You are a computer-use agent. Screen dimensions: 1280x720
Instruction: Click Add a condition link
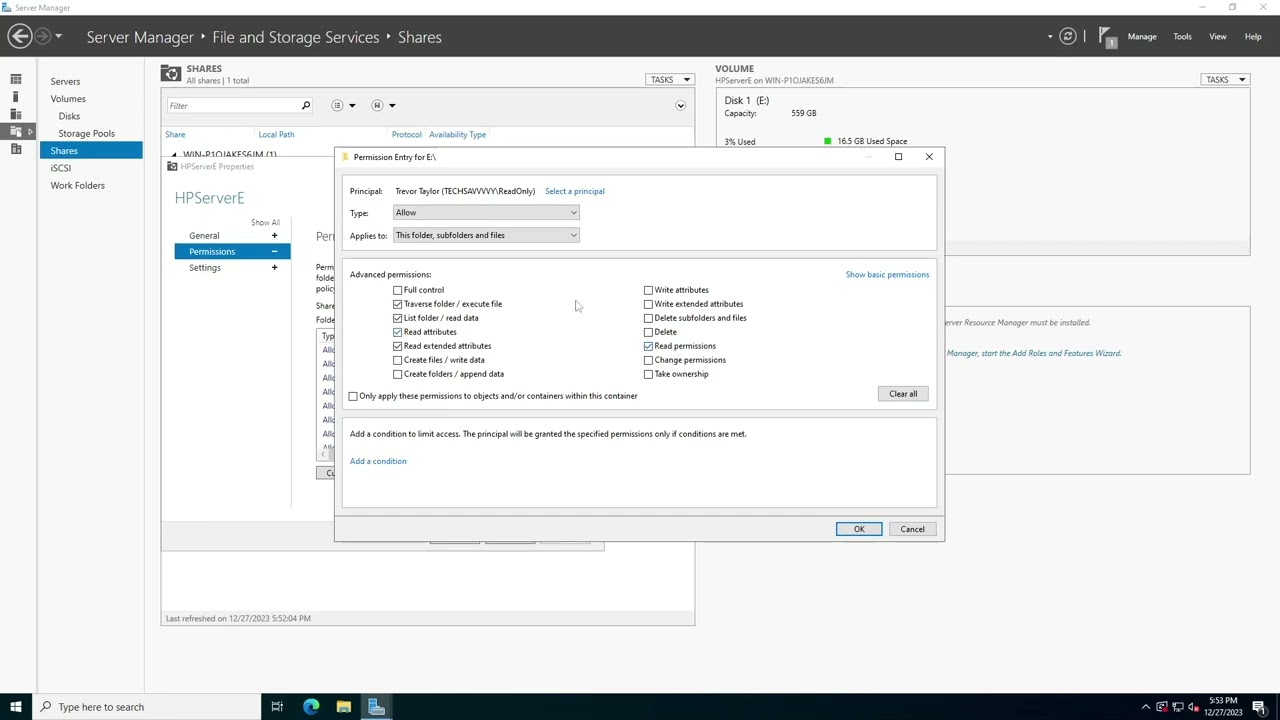pyautogui.click(x=378, y=461)
